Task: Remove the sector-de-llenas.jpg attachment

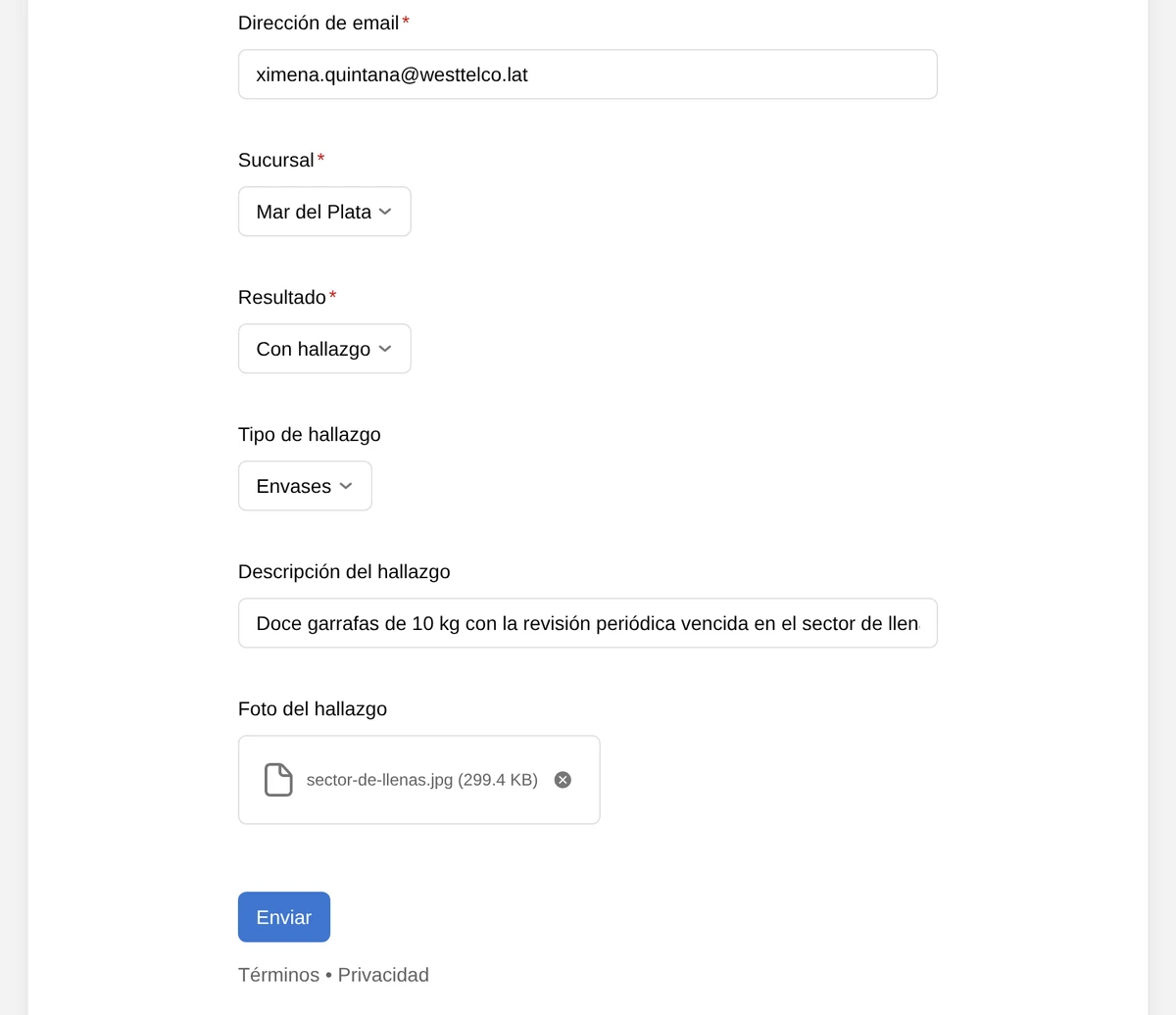Action: (563, 780)
